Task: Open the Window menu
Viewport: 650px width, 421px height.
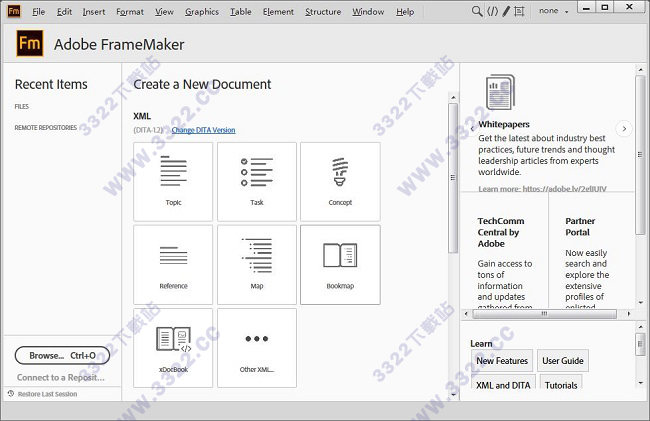Action: point(368,12)
